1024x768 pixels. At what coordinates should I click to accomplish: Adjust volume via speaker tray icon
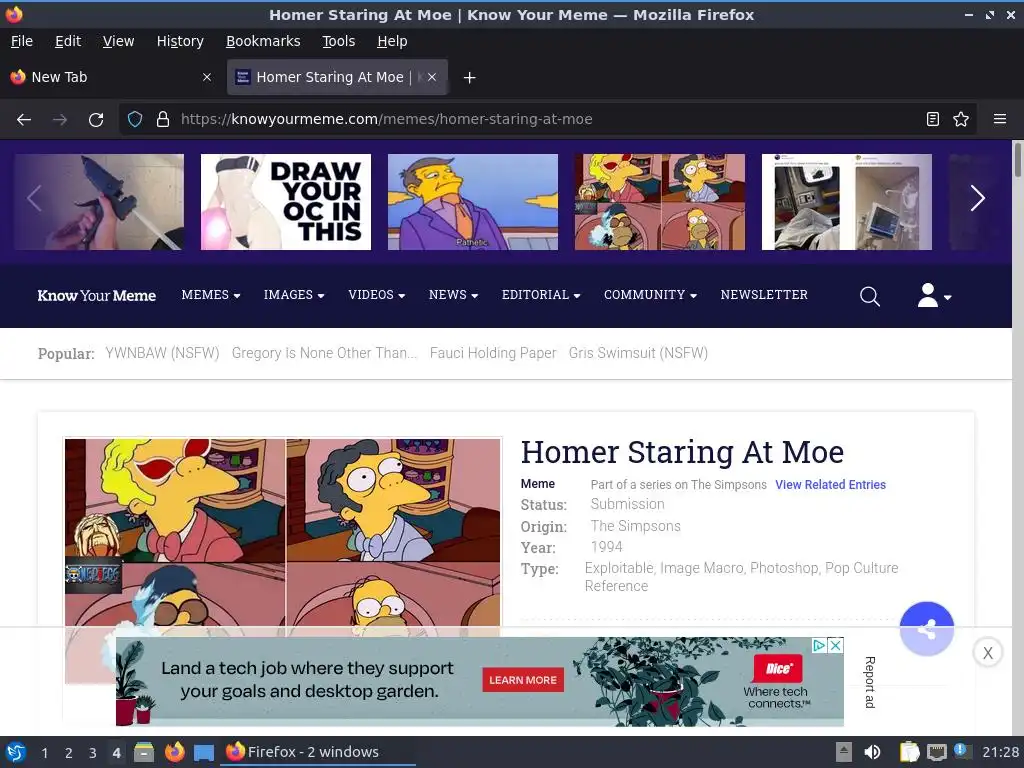(872, 752)
